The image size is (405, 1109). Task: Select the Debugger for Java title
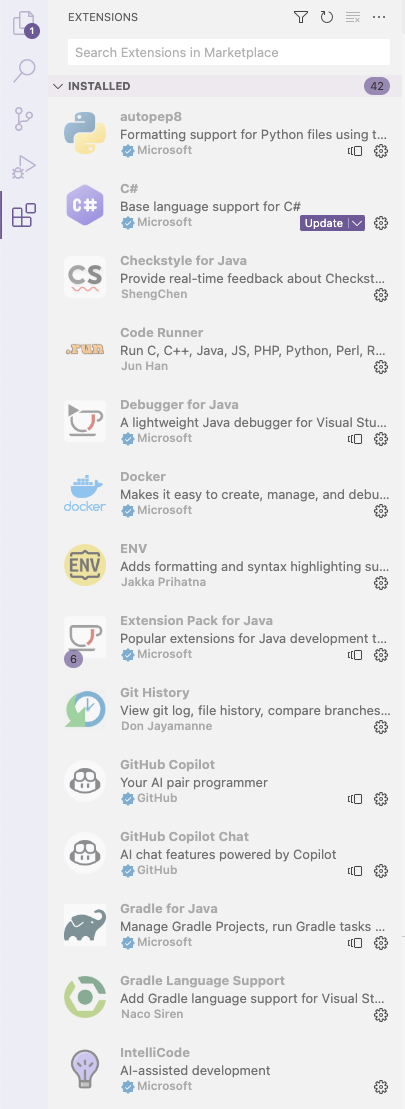click(180, 405)
